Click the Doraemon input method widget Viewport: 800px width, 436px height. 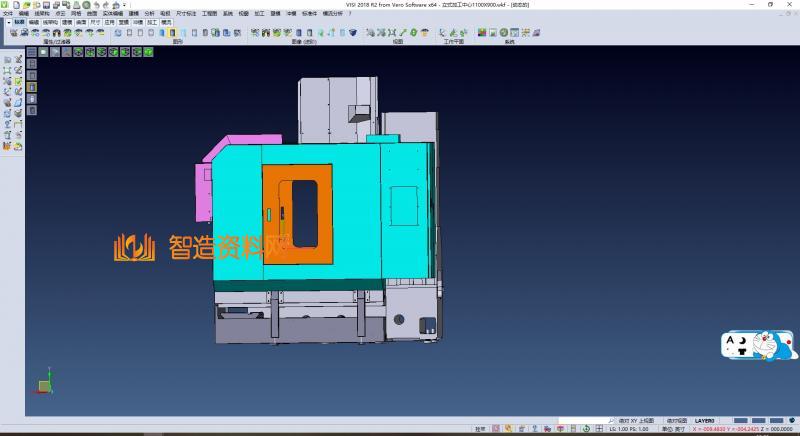[758, 344]
